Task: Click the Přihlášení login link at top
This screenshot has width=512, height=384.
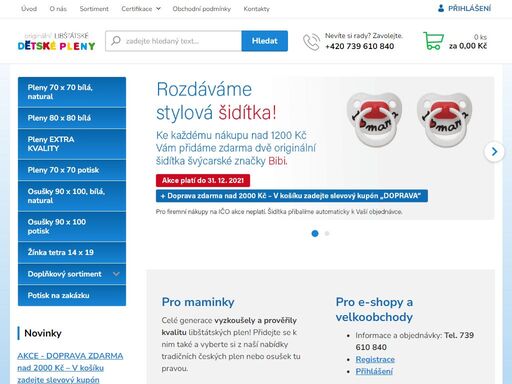Action: [x=469, y=8]
